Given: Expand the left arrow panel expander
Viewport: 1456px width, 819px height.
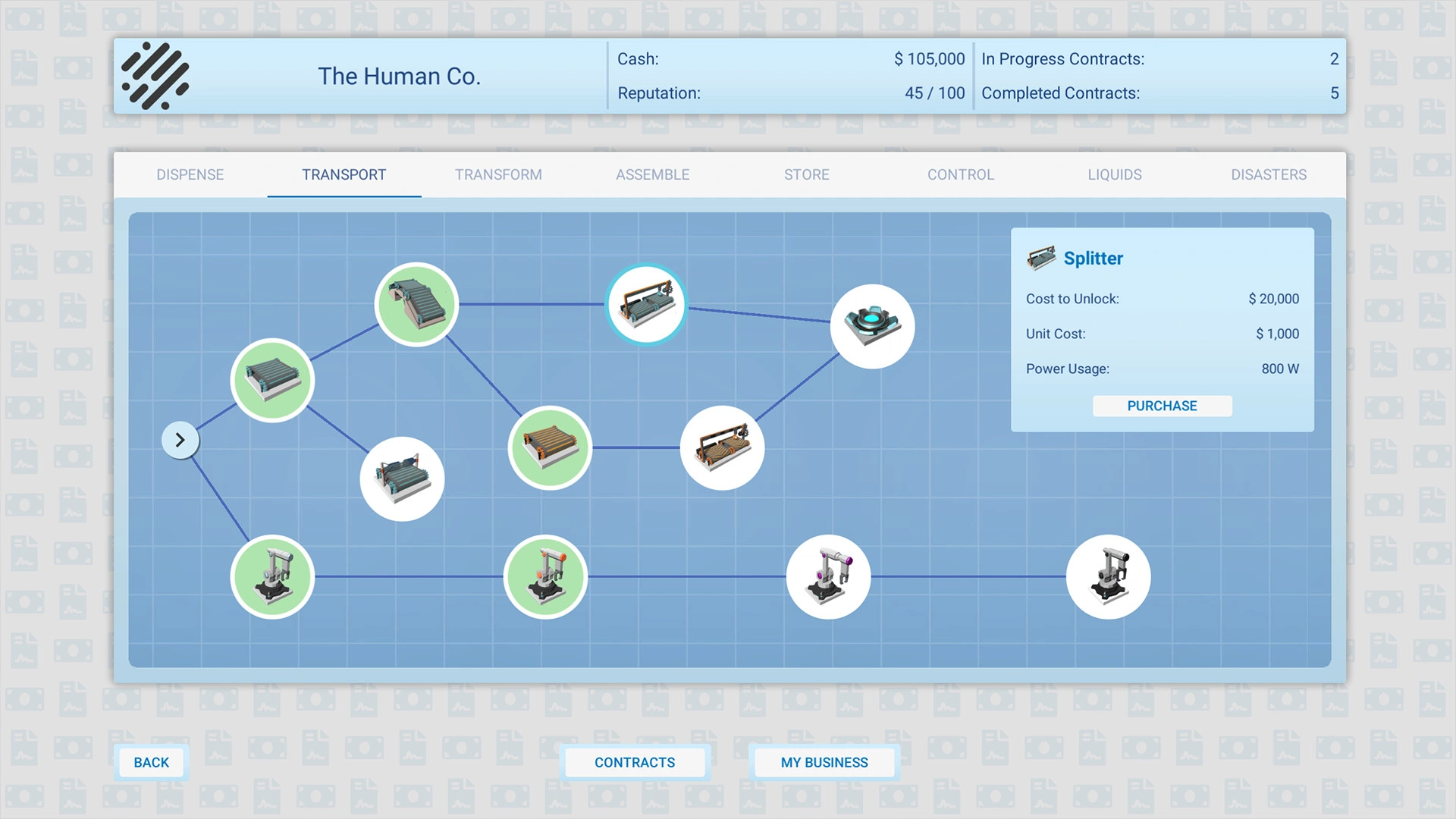Looking at the screenshot, I should (x=179, y=439).
